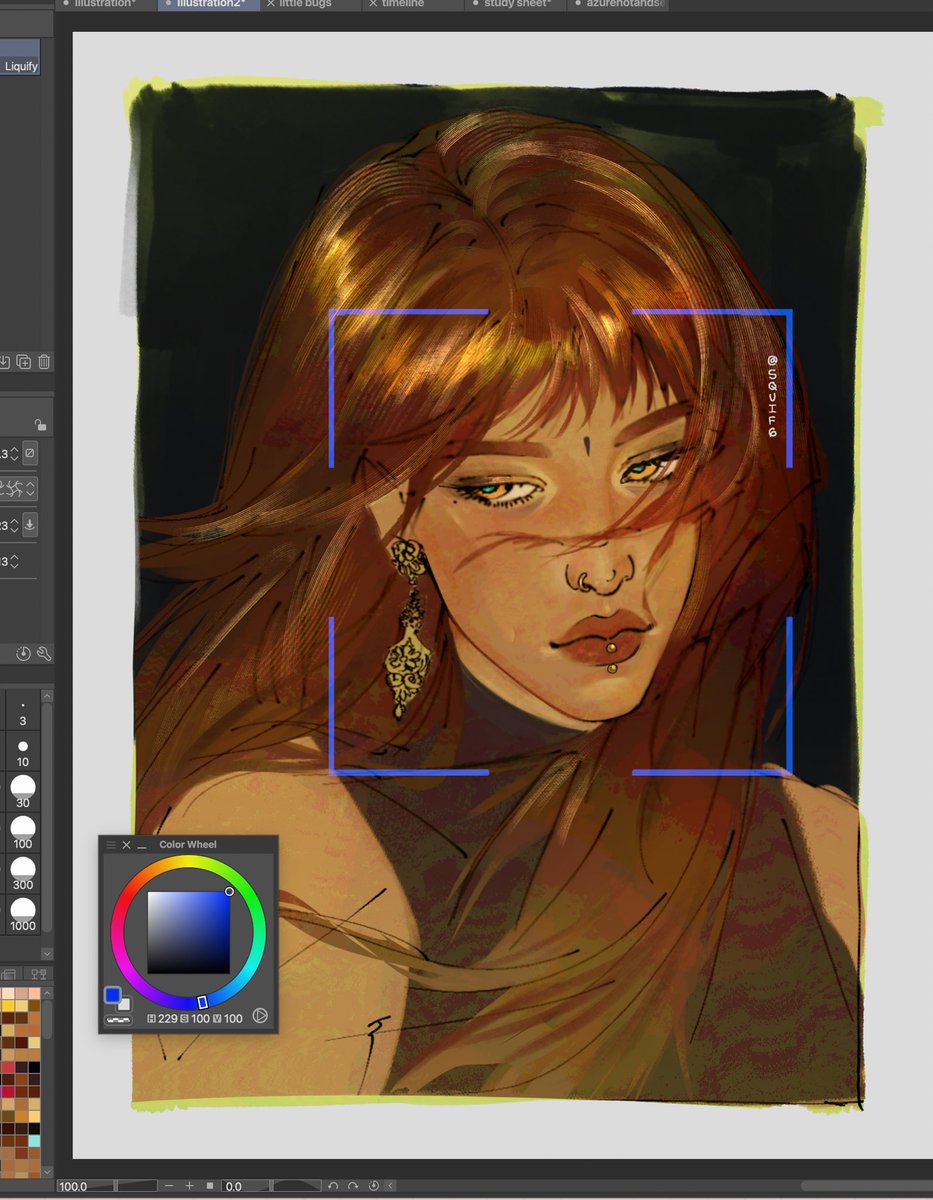Viewport: 933px width, 1200px height.
Task: Click the download arrow setting button
Action: coord(30,524)
